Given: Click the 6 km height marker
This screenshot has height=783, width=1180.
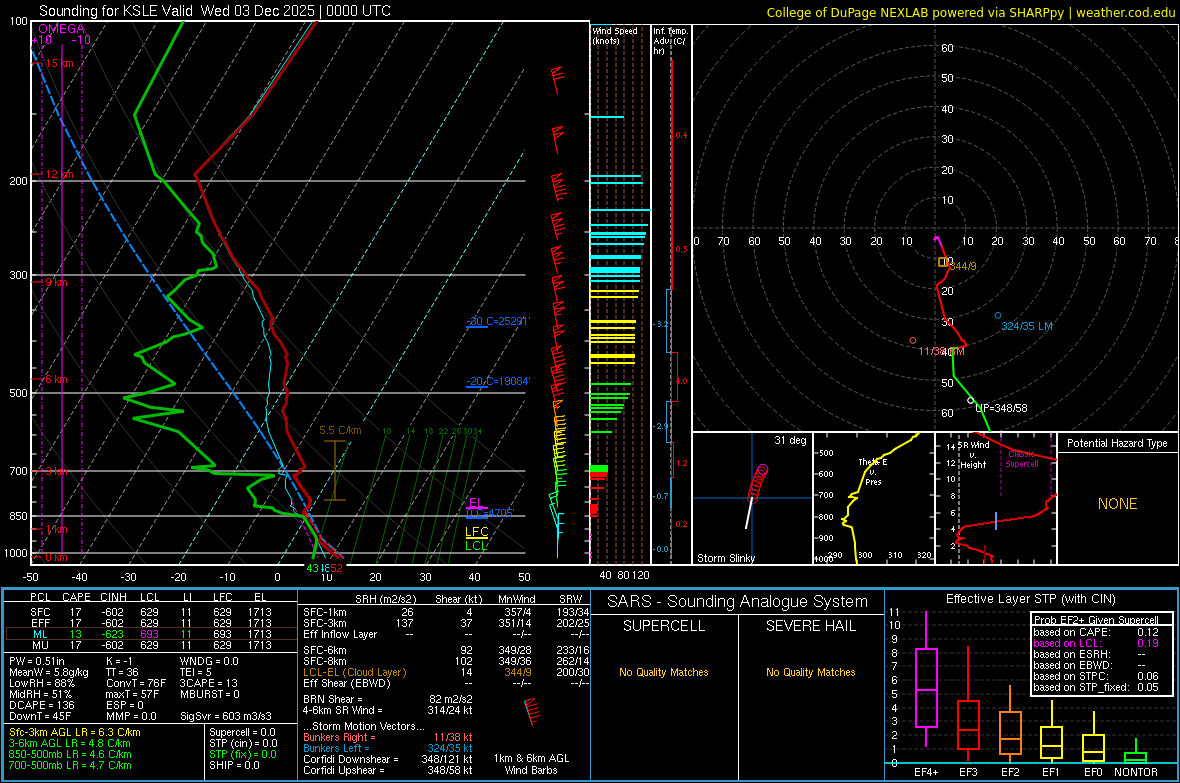Looking at the screenshot, I should 56,379.
